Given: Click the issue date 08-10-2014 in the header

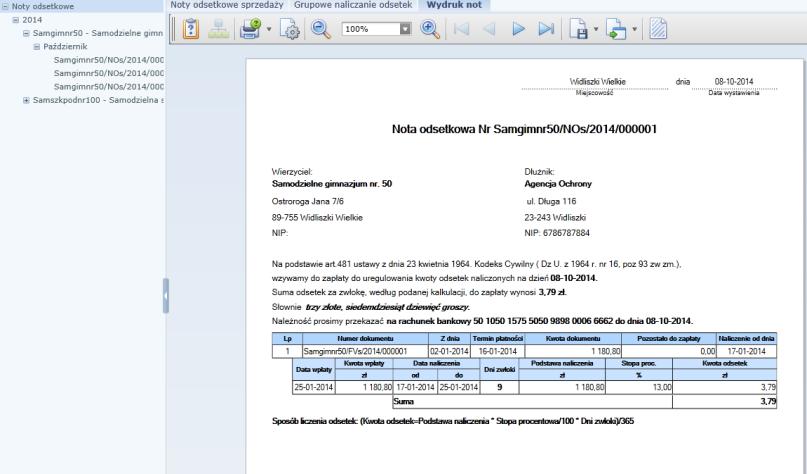Looking at the screenshot, I should (x=734, y=81).
